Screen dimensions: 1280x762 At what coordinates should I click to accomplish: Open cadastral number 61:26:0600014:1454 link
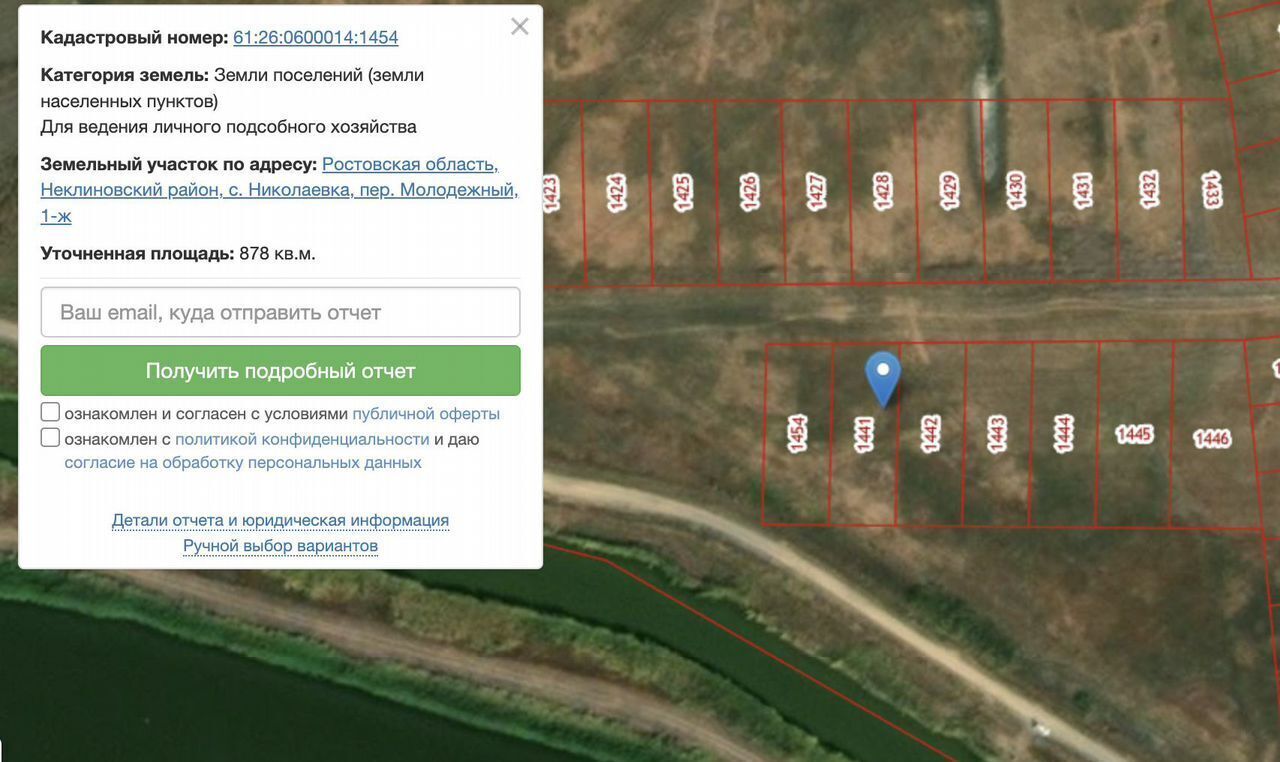click(315, 38)
